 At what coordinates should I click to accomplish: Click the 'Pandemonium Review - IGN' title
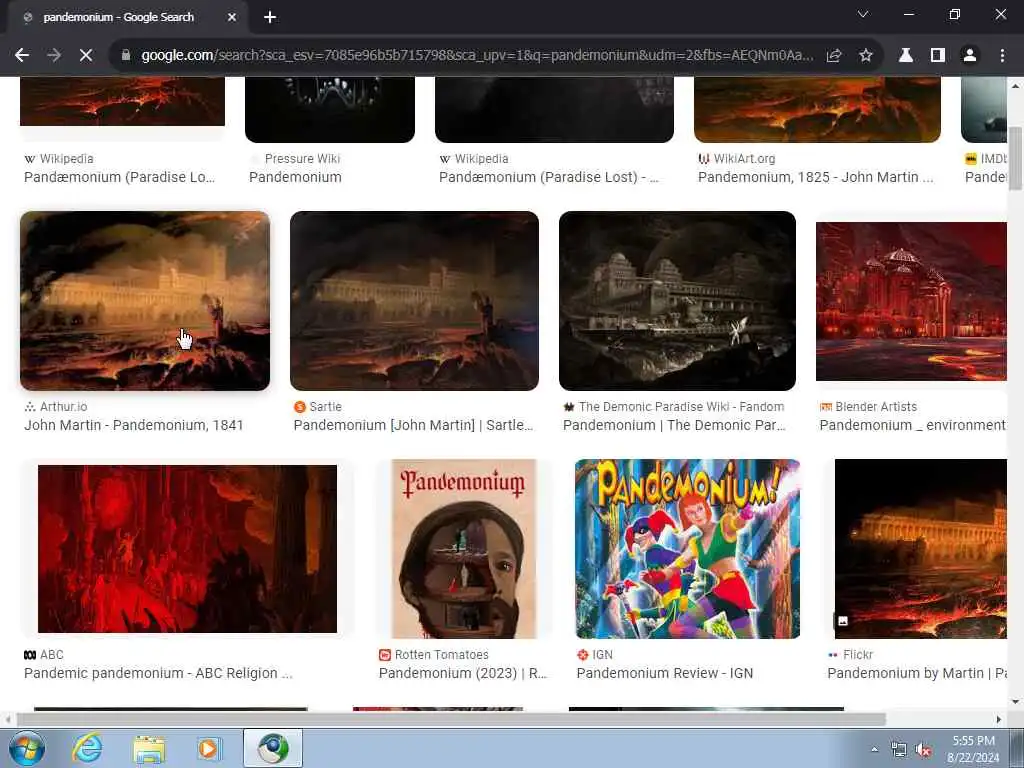coord(665,673)
